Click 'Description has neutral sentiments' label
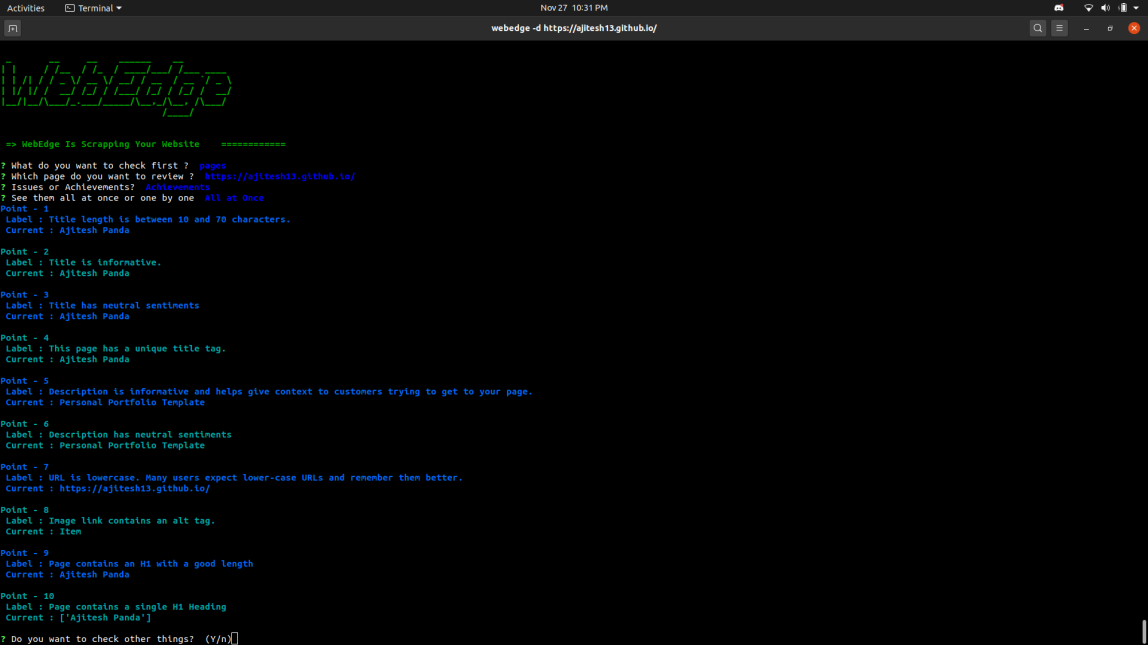The width and height of the screenshot is (1148, 645). [140, 435]
